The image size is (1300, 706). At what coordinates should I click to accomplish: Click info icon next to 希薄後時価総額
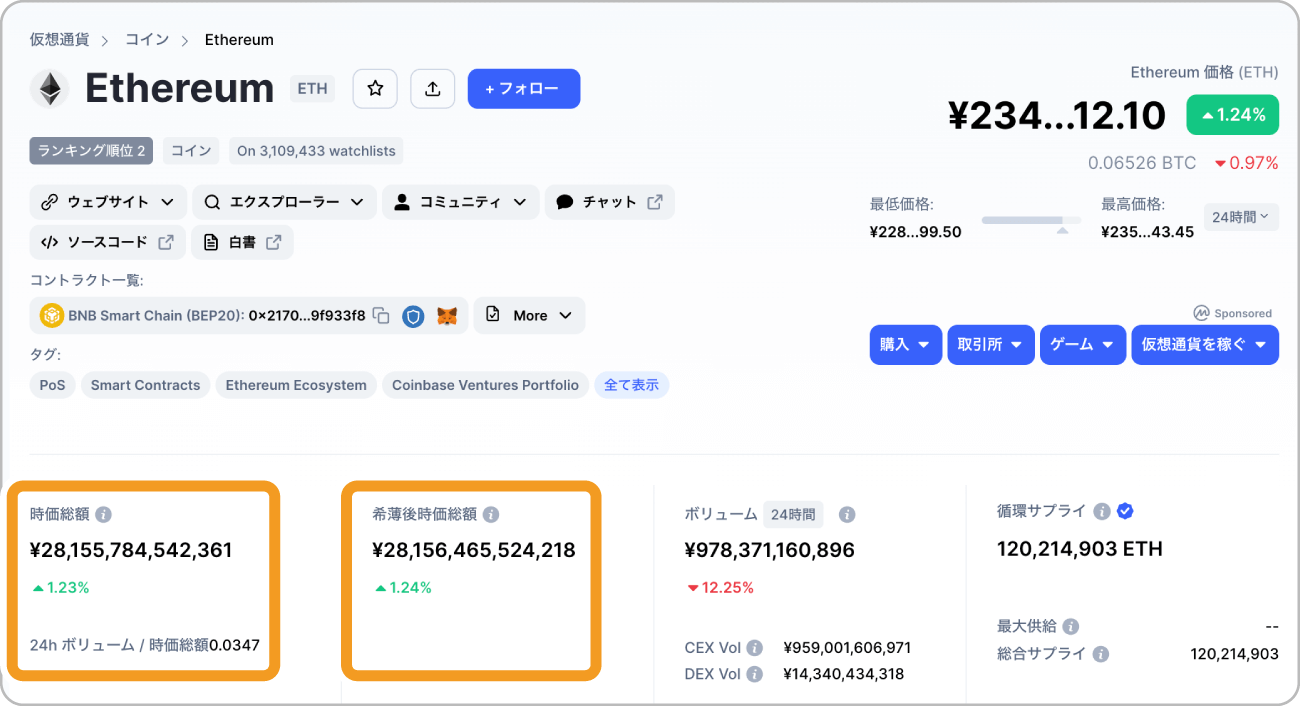click(x=490, y=515)
